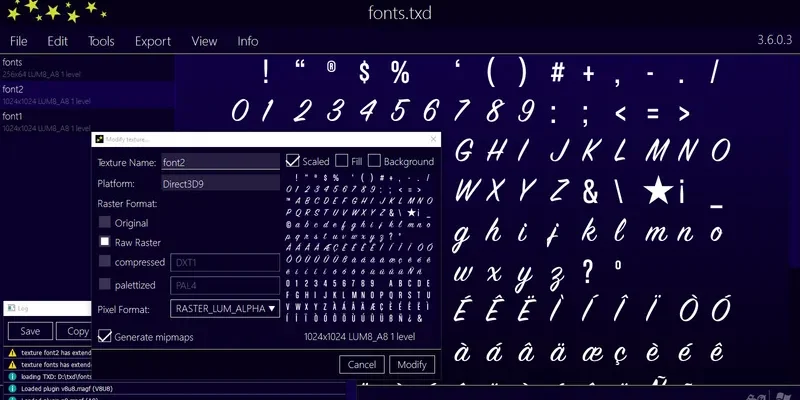Click the 'Loaded plugin v8u8.magf (V8U8)' log entry
800x400 pixels.
[x=67, y=389]
